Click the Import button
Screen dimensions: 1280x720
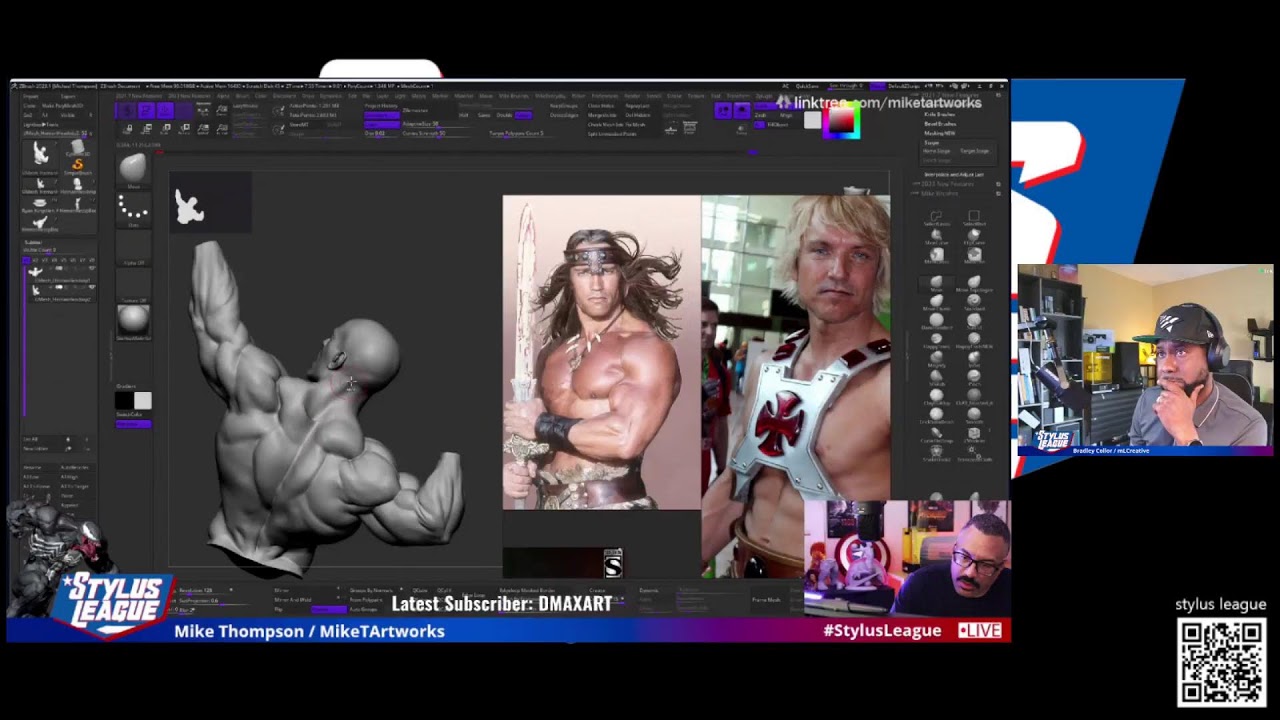[x=29, y=97]
